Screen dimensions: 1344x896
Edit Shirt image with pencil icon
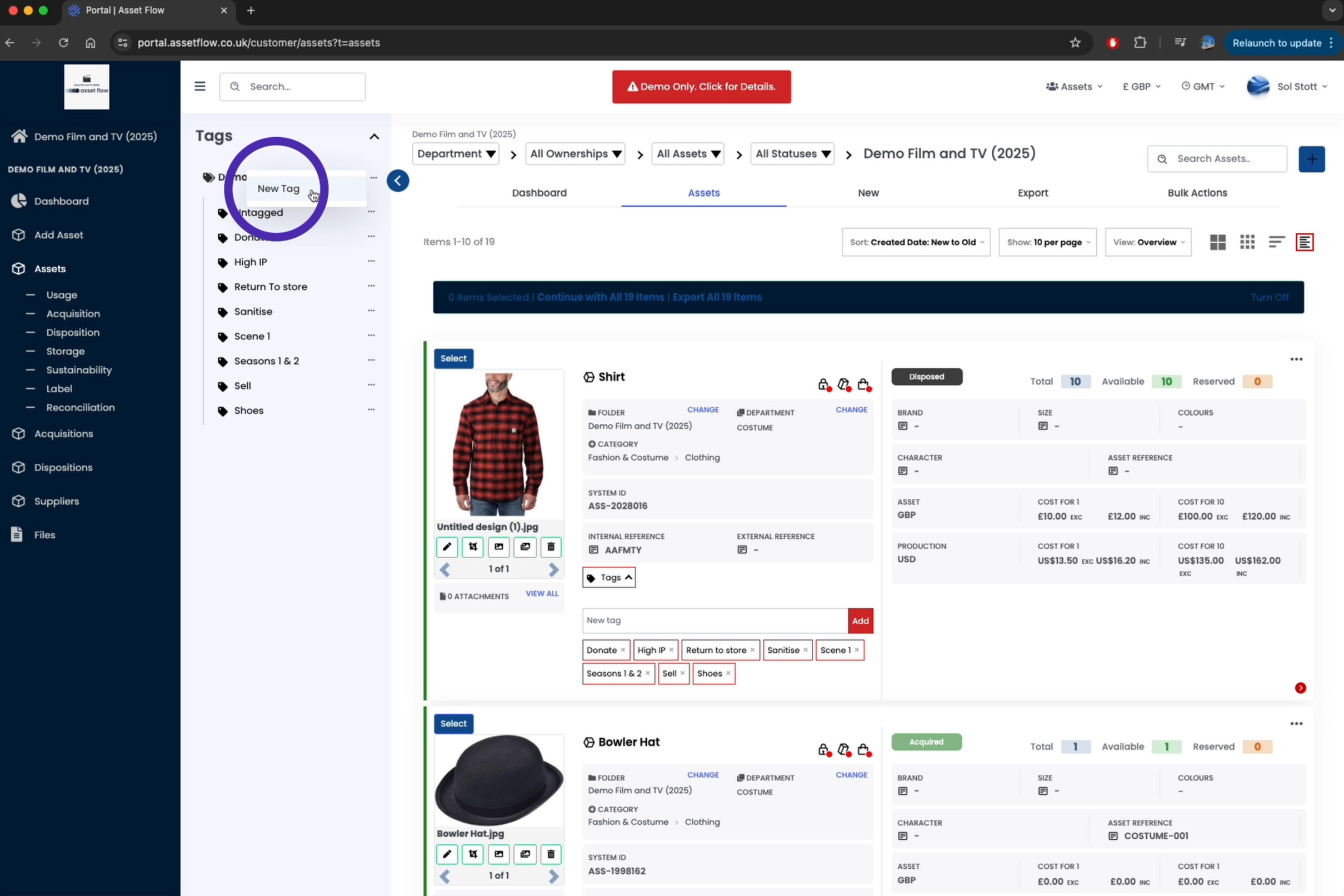click(x=447, y=547)
